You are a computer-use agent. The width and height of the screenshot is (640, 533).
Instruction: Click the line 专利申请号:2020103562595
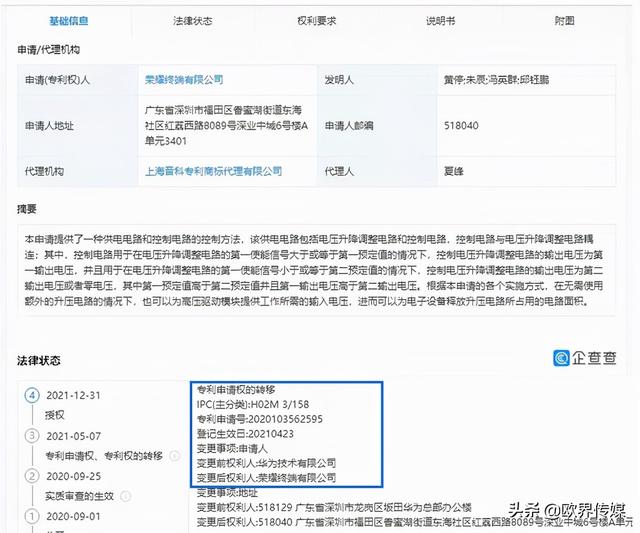pyautogui.click(x=260, y=419)
